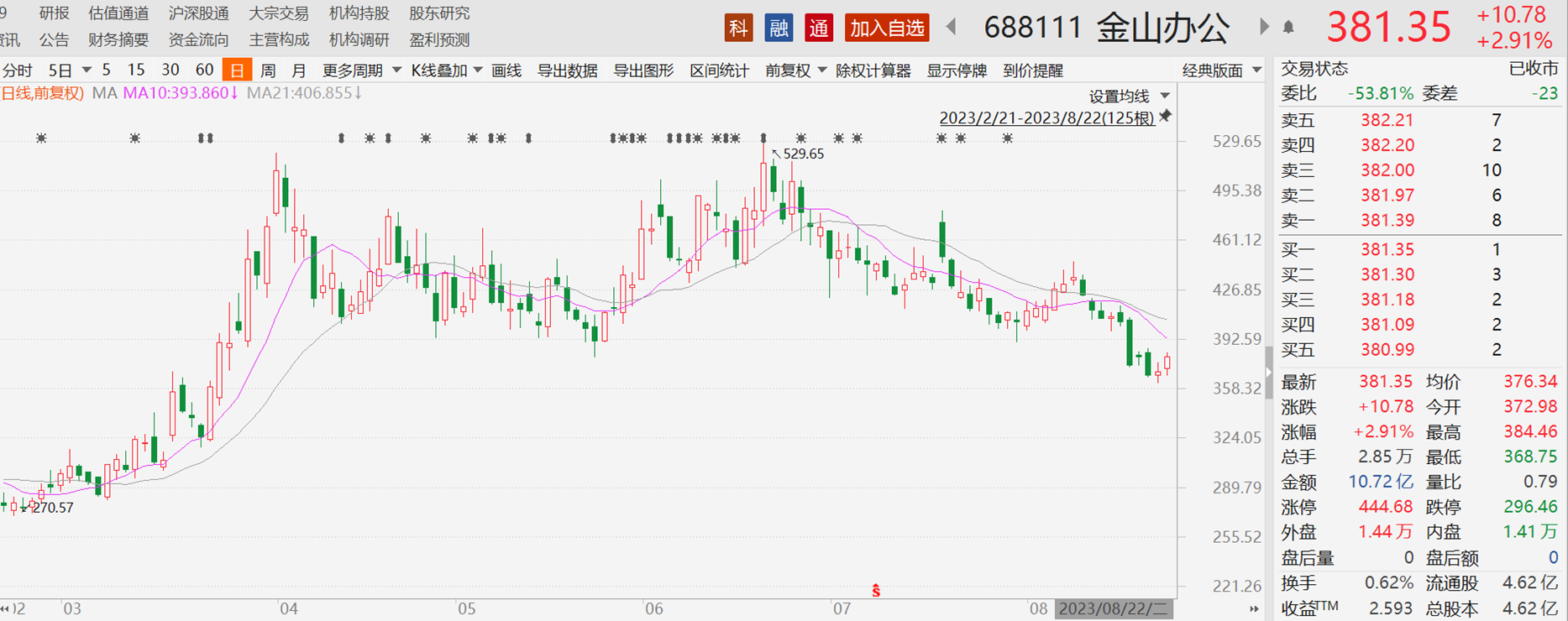Open the 资金流向 tab

(x=198, y=39)
